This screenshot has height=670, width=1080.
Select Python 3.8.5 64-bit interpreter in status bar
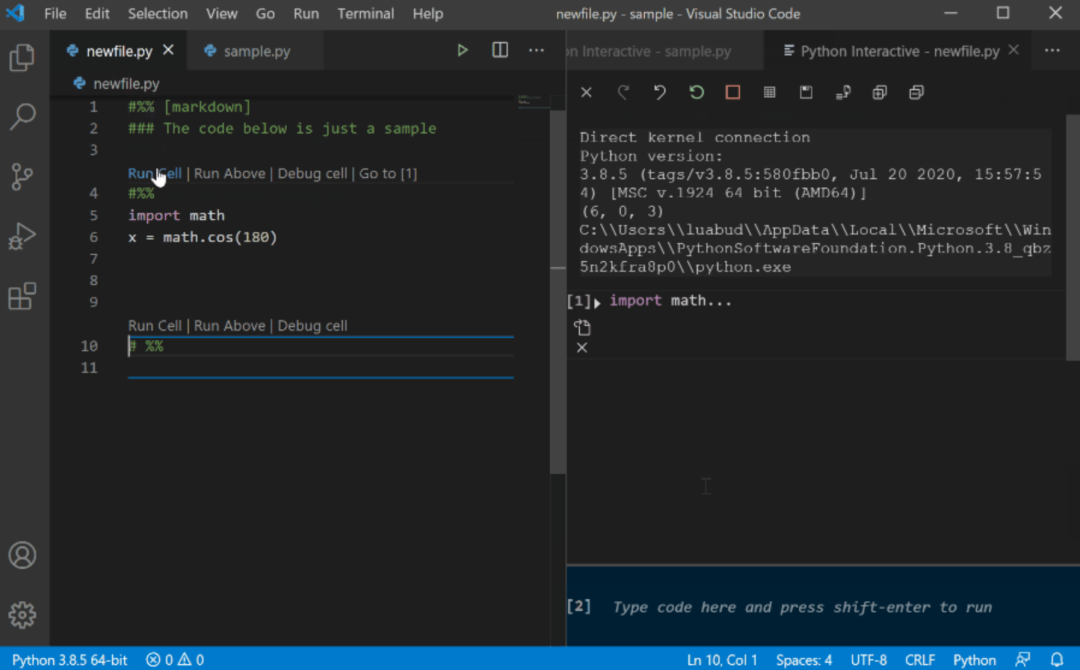point(70,660)
